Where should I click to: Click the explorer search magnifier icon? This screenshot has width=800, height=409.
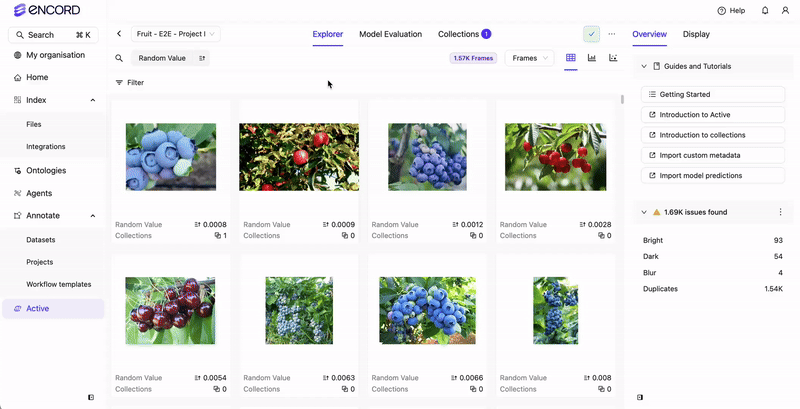coord(119,58)
